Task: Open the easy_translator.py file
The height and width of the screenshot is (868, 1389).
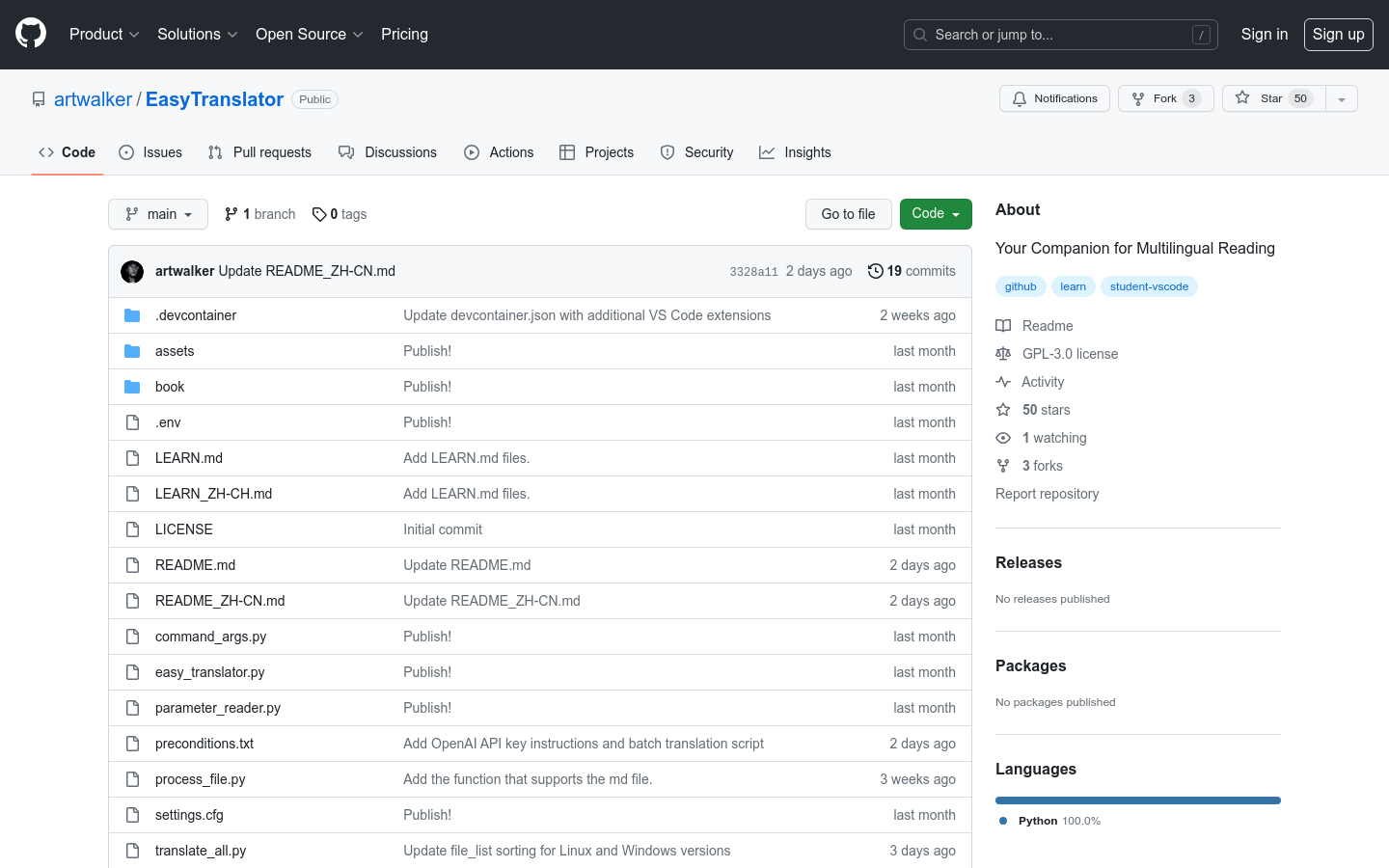Action: pyautogui.click(x=209, y=672)
